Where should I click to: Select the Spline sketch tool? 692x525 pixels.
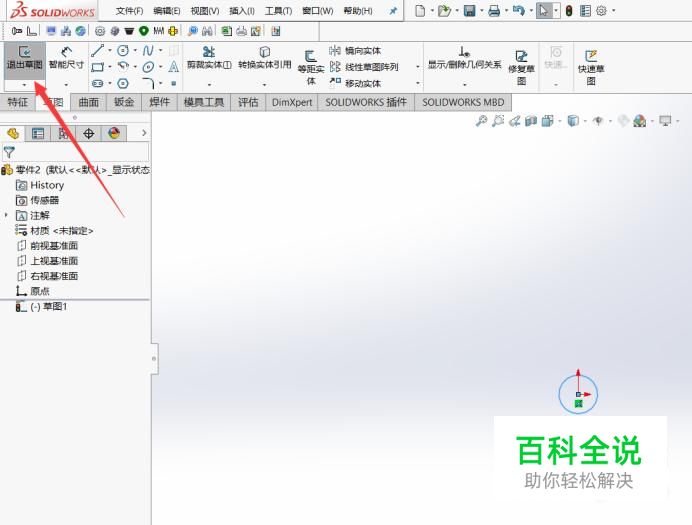(x=148, y=51)
